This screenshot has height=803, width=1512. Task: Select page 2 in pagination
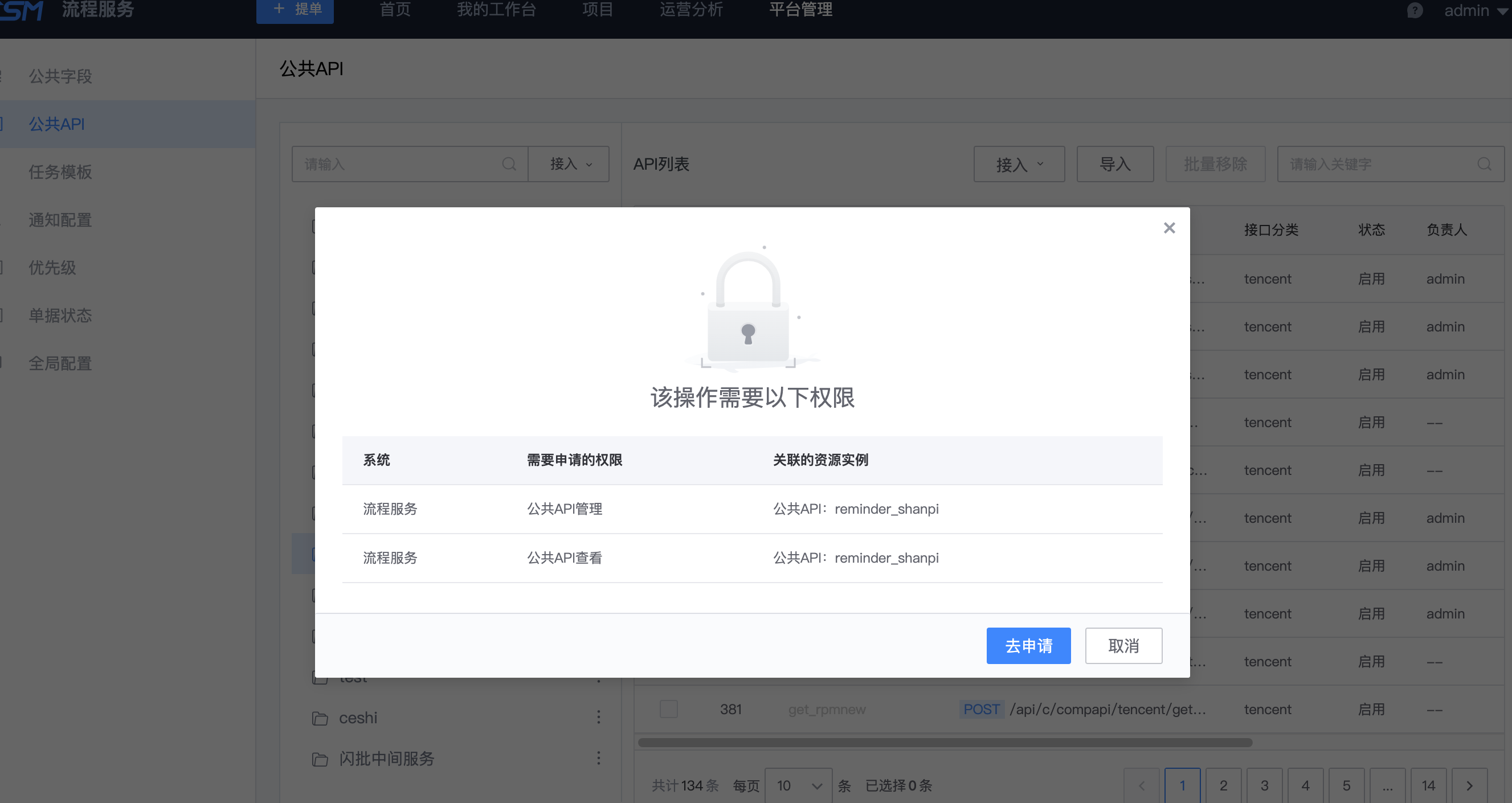pos(1224,785)
